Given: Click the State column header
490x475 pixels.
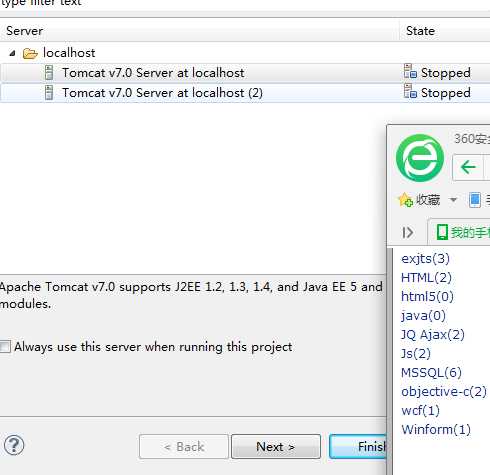Looking at the screenshot, I should 445,31.
